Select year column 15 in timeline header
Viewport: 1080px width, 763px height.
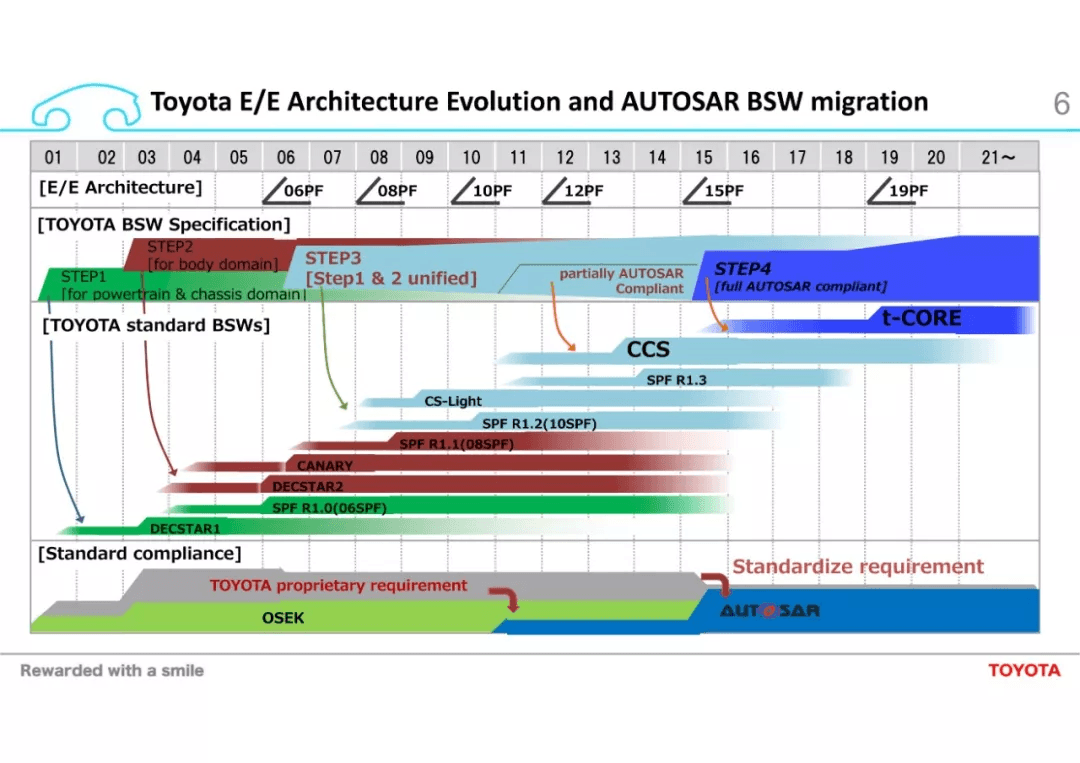click(704, 157)
